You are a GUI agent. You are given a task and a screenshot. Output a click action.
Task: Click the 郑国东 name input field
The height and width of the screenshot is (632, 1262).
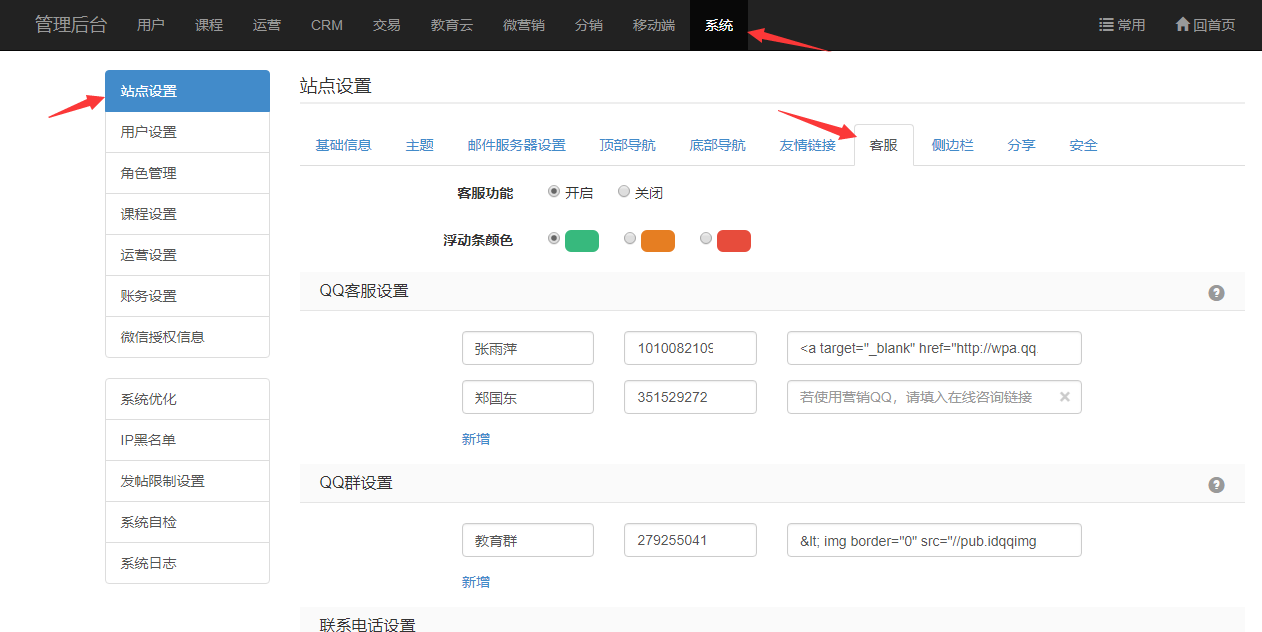click(528, 397)
